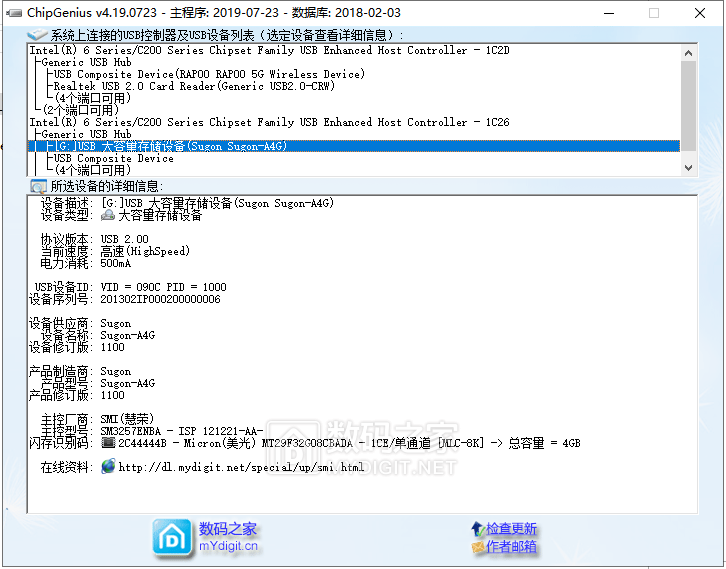Click the ChipGenius title bar app icon
This screenshot has width=726, height=569.
(14, 13)
